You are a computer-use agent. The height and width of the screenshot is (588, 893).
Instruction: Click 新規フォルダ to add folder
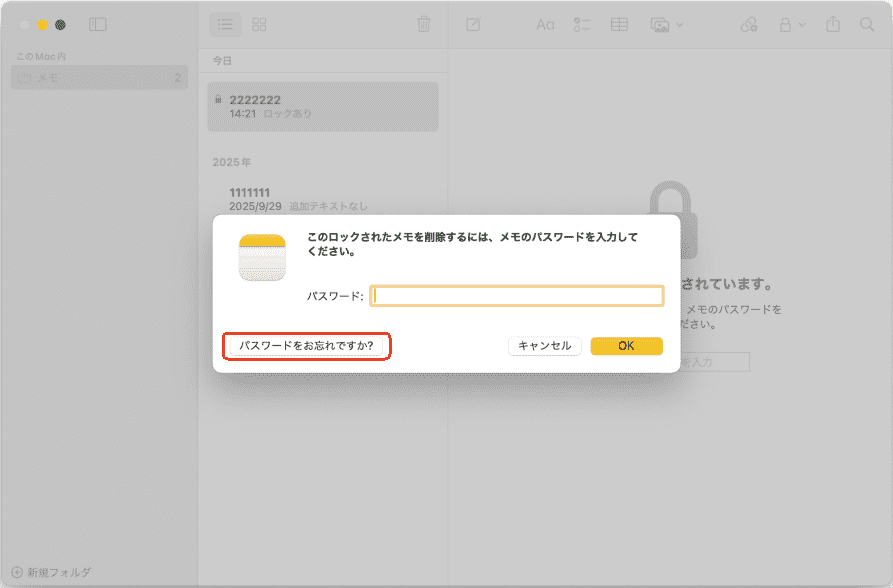(x=51, y=572)
